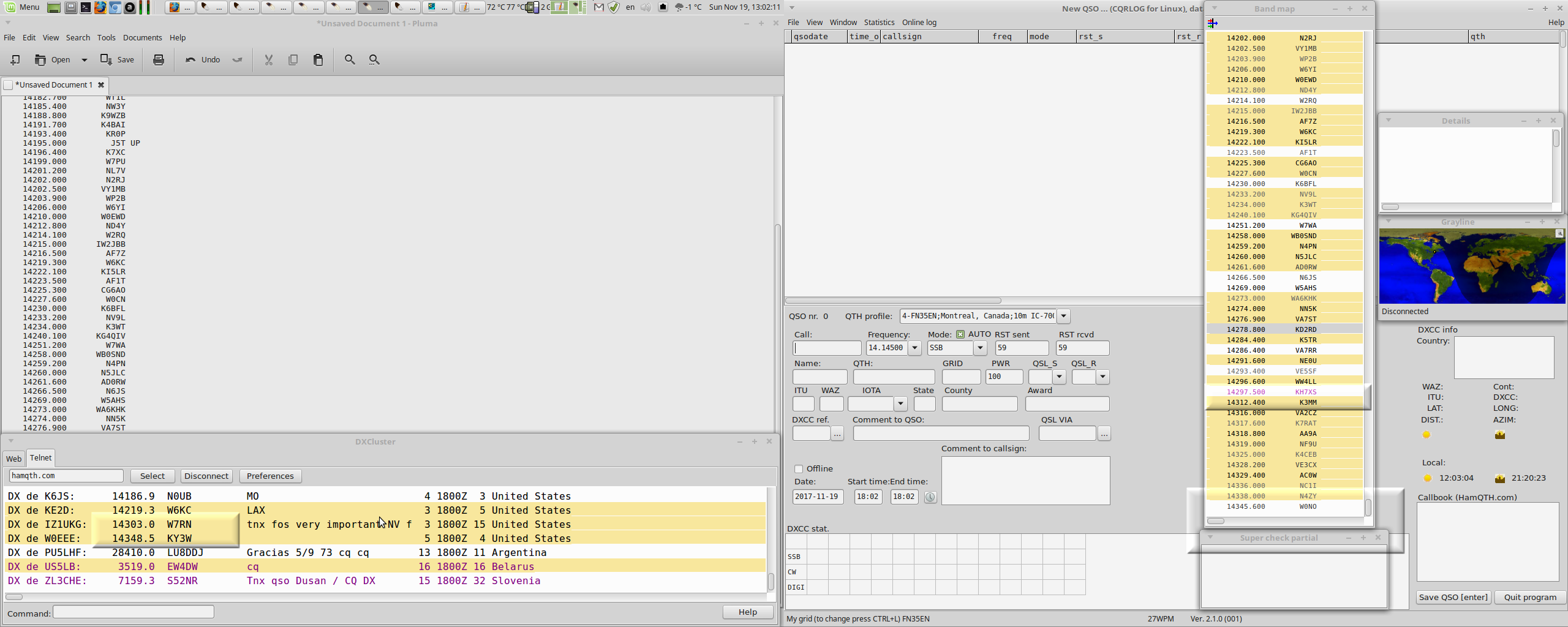
Task: Click the Find magnifier icon
Action: click(350, 59)
